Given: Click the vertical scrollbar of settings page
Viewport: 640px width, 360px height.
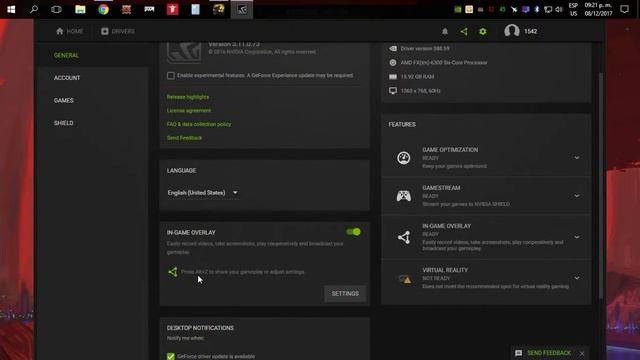Looking at the screenshot, I should [x=600, y=186].
